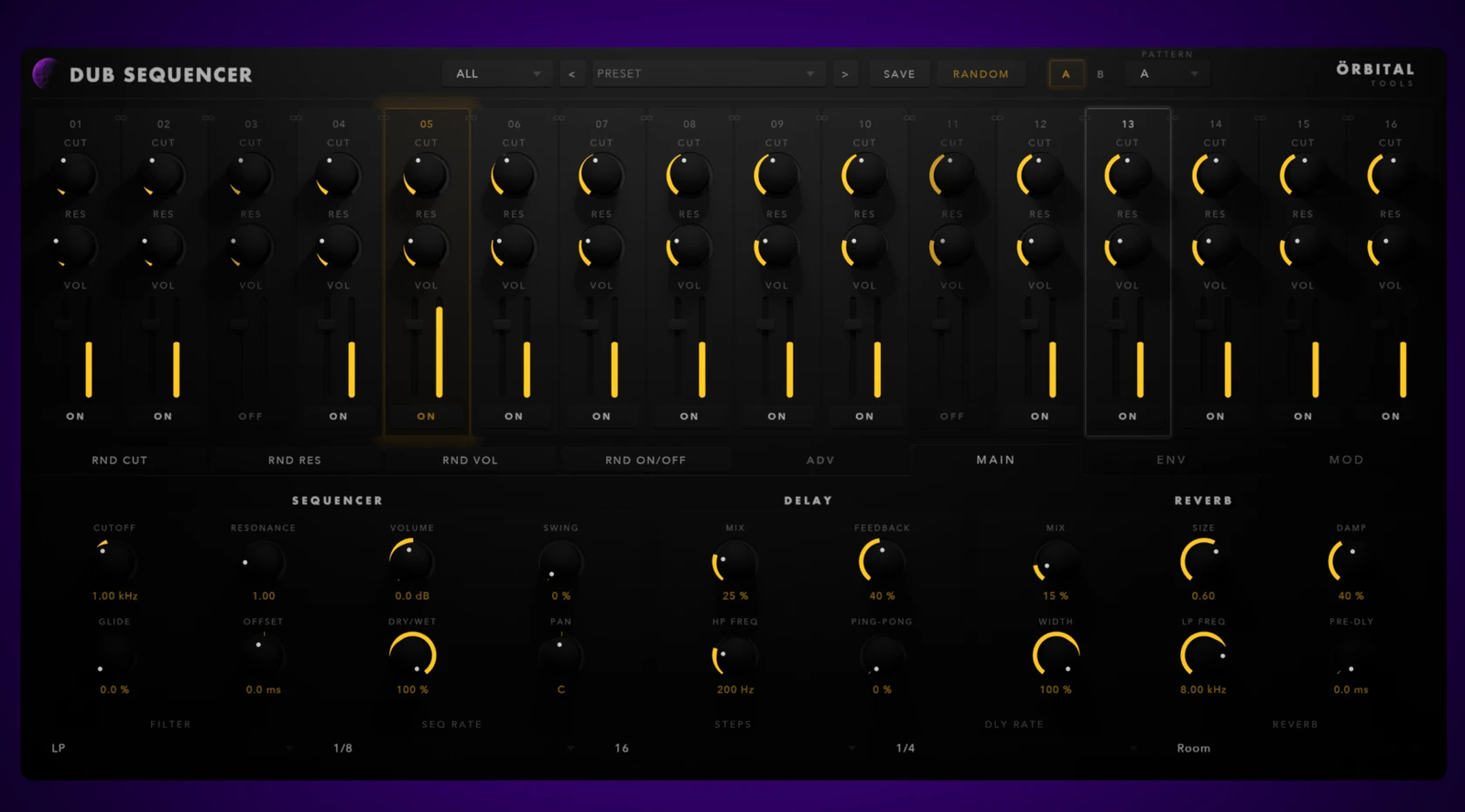
Task: Open the PRESET dropdown list
Action: [x=708, y=74]
